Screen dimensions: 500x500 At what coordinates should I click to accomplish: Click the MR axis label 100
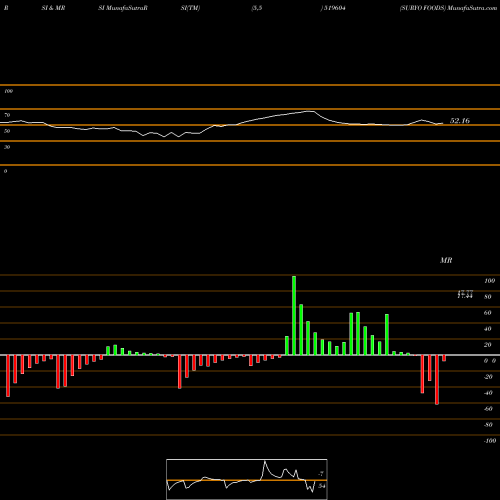click(489, 281)
